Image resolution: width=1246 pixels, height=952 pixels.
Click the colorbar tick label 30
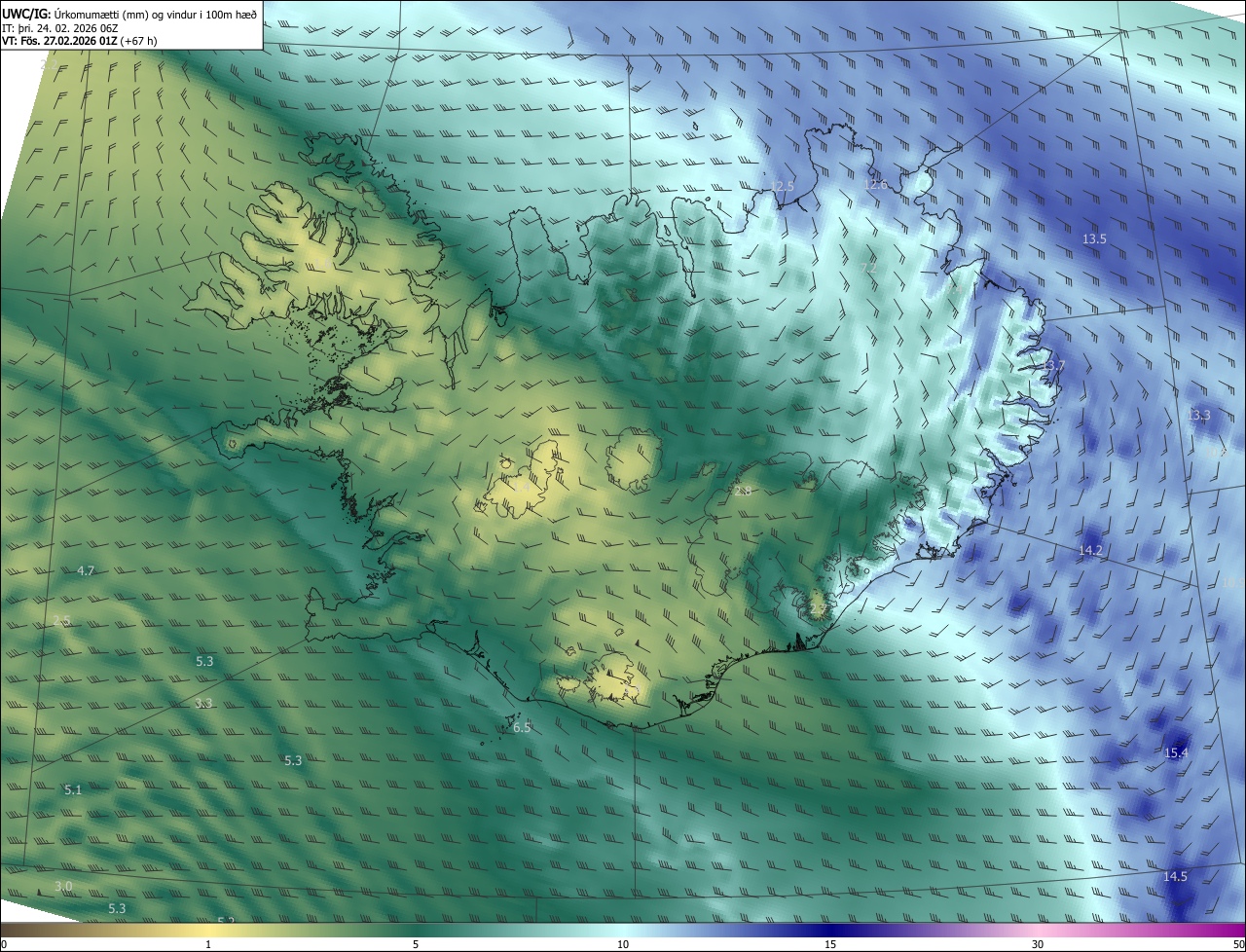[1038, 945]
